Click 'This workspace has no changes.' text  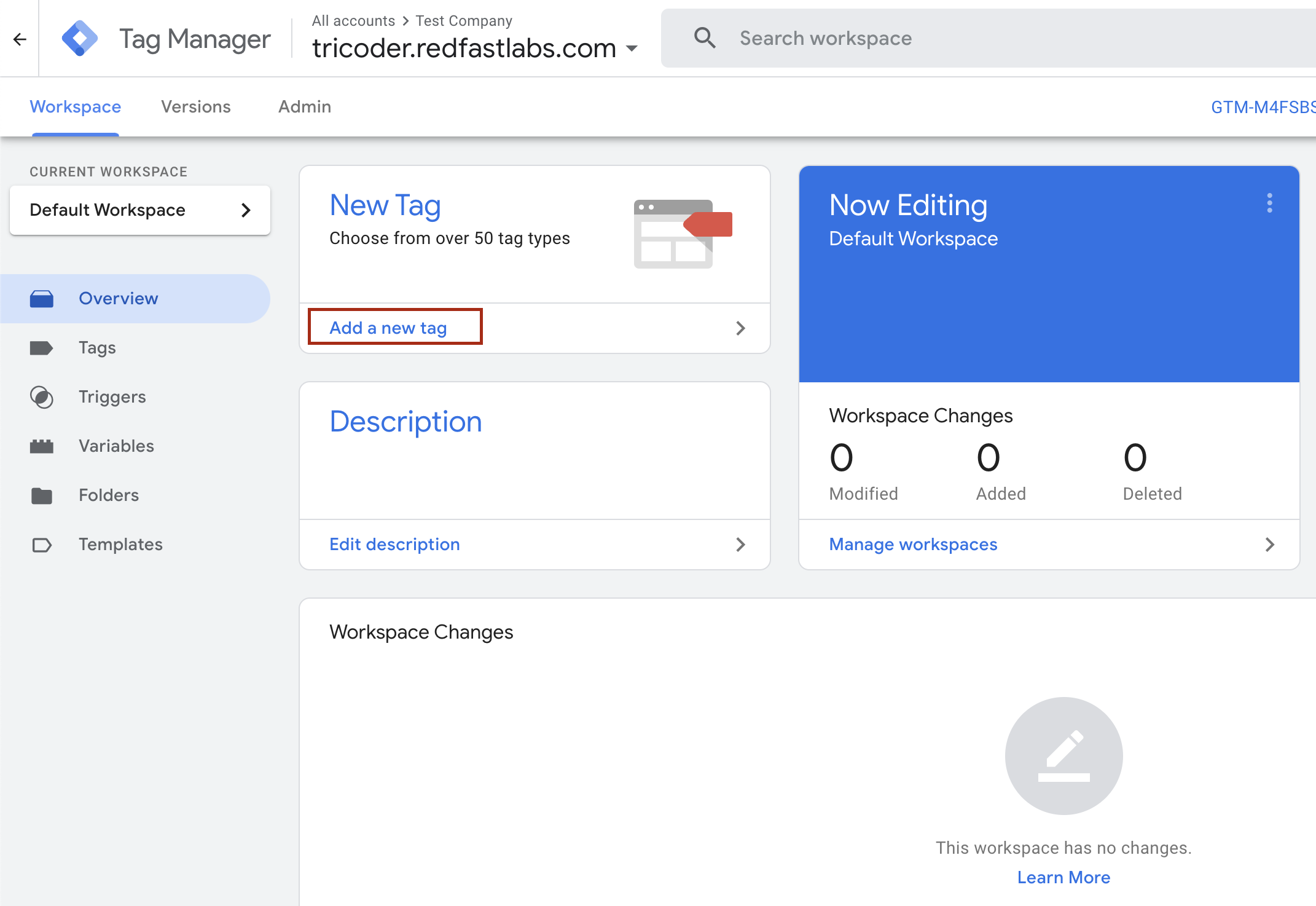(x=1063, y=848)
